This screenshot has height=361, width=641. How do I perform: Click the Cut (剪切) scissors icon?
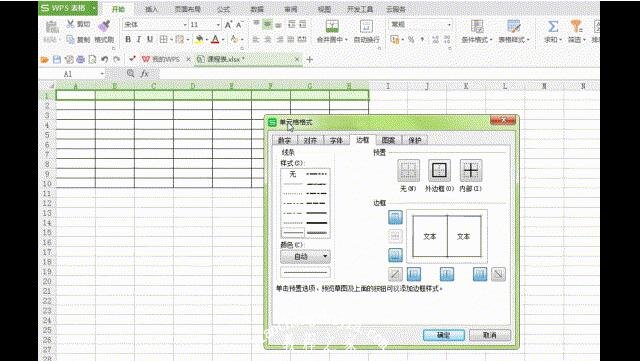tap(71, 24)
